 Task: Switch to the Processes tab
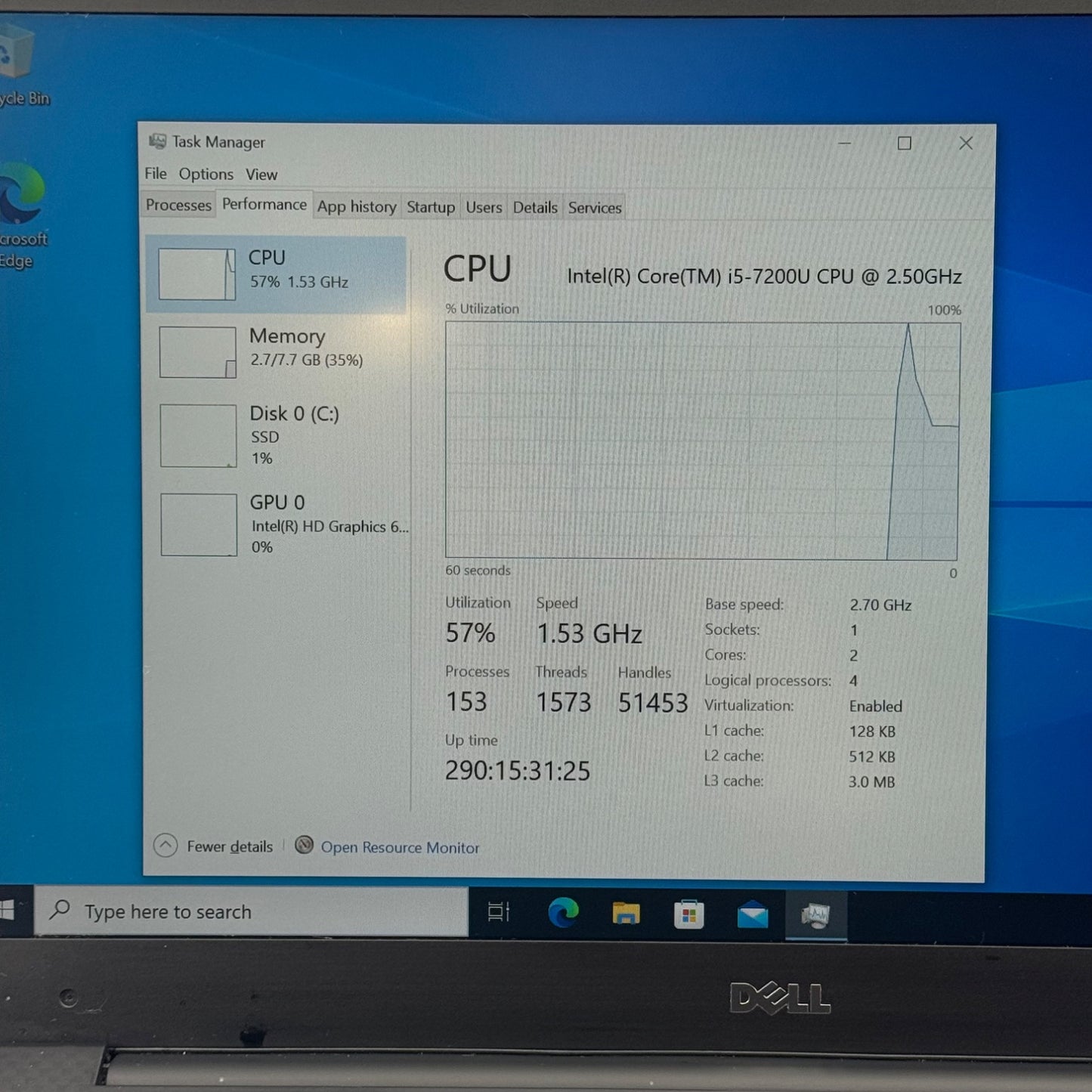178,206
